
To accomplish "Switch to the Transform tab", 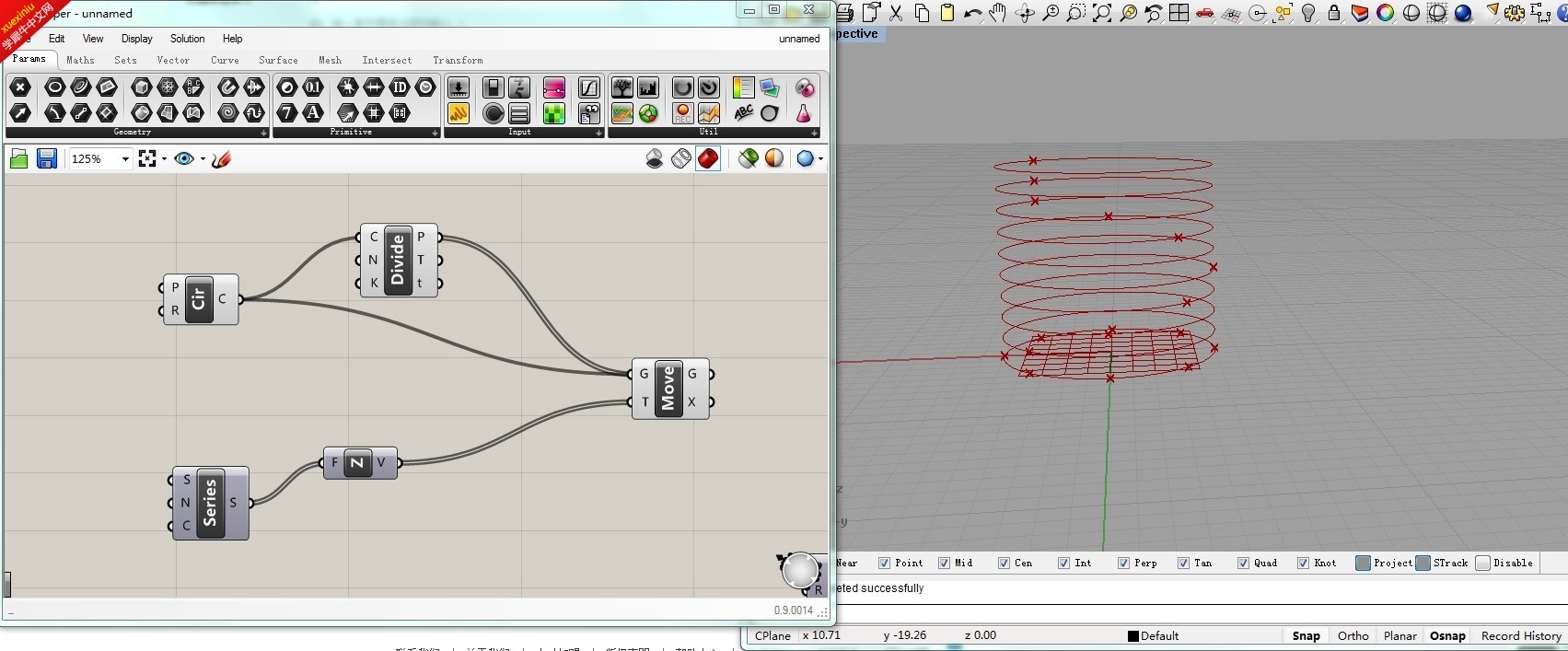I will 459,60.
